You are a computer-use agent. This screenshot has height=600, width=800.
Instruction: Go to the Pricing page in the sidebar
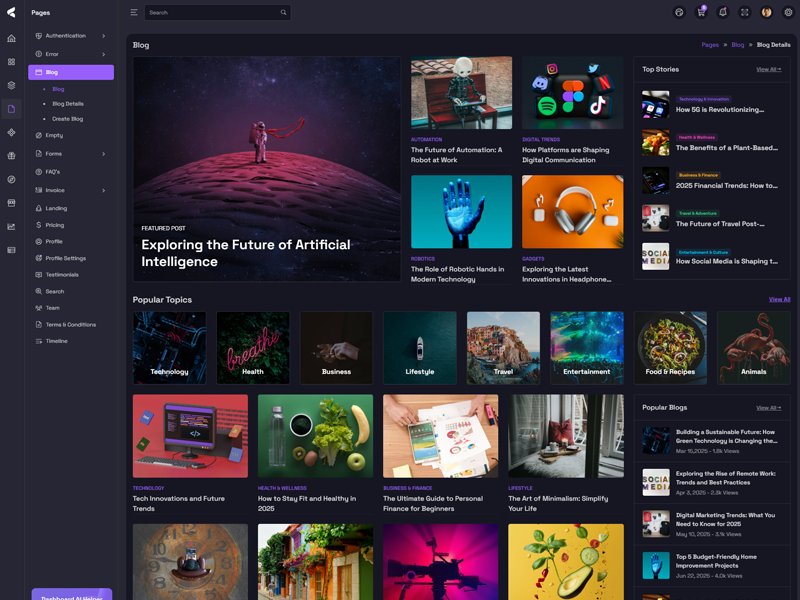tap(54, 225)
